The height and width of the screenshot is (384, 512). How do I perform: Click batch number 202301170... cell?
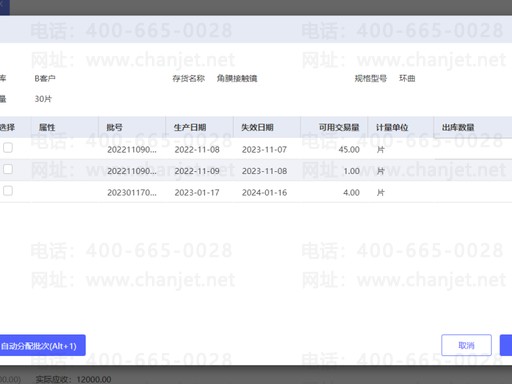(x=132, y=193)
